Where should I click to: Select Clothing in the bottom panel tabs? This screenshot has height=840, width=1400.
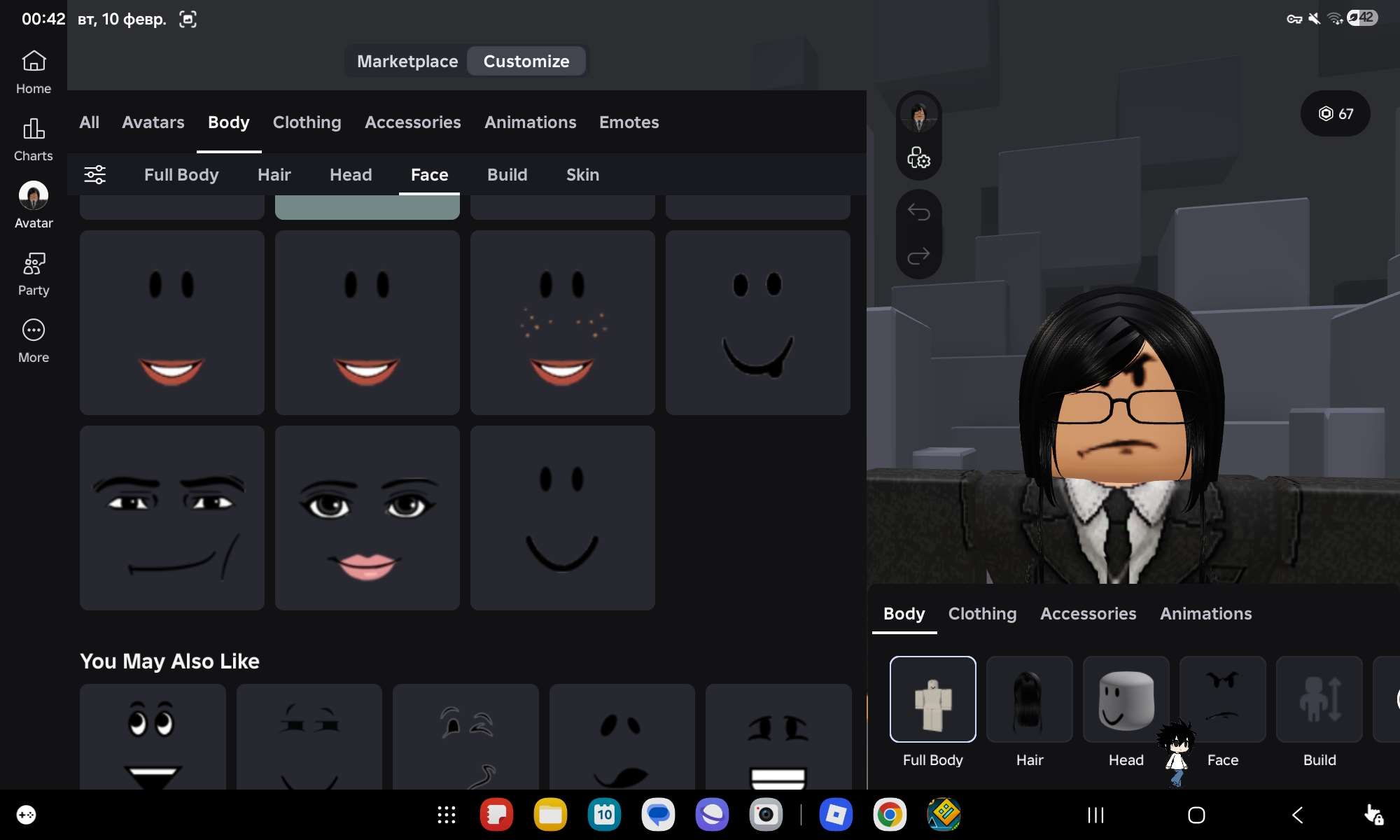coord(982,613)
